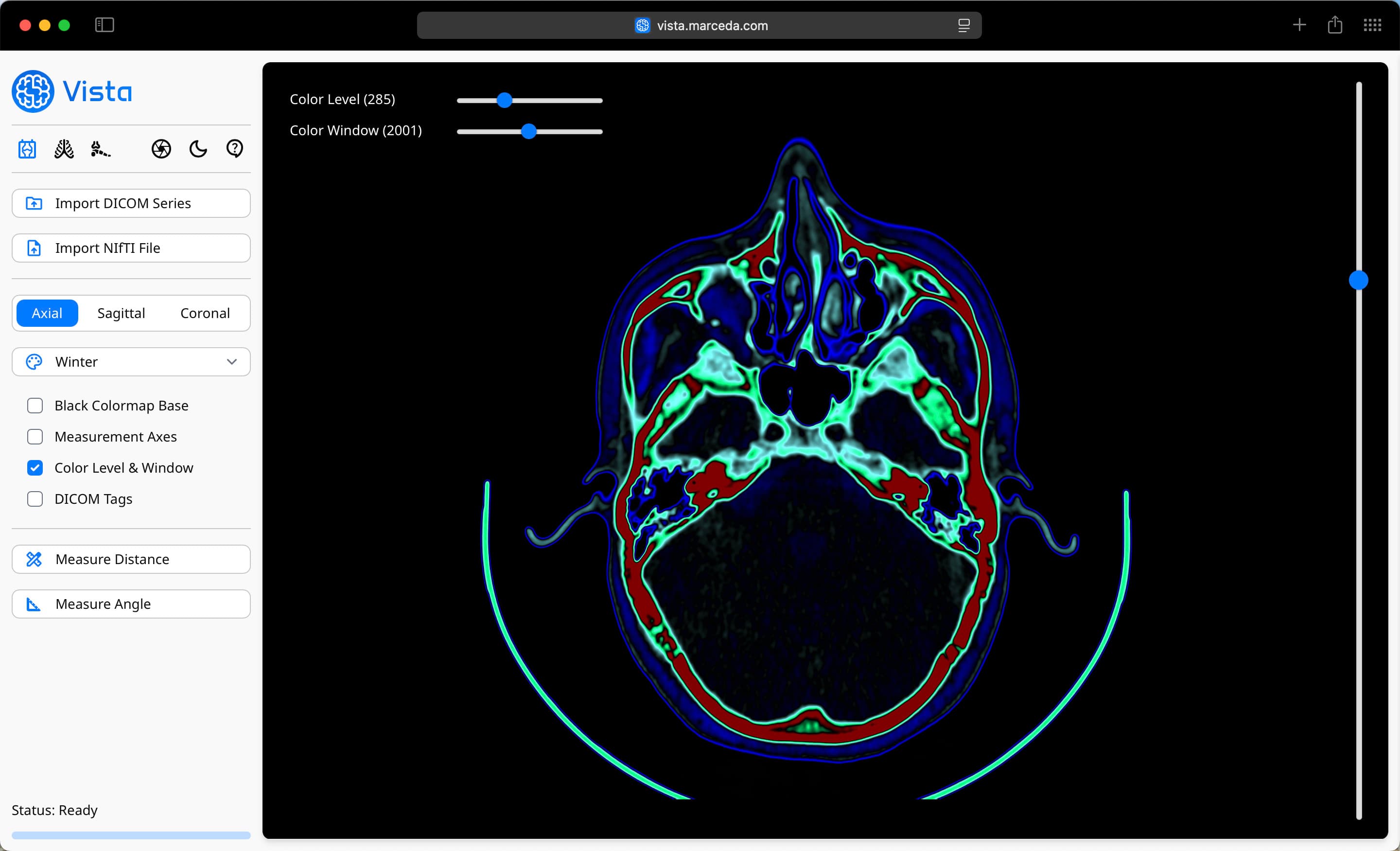Switch to the Coronal view tab
The width and height of the screenshot is (1400, 851).
click(205, 313)
